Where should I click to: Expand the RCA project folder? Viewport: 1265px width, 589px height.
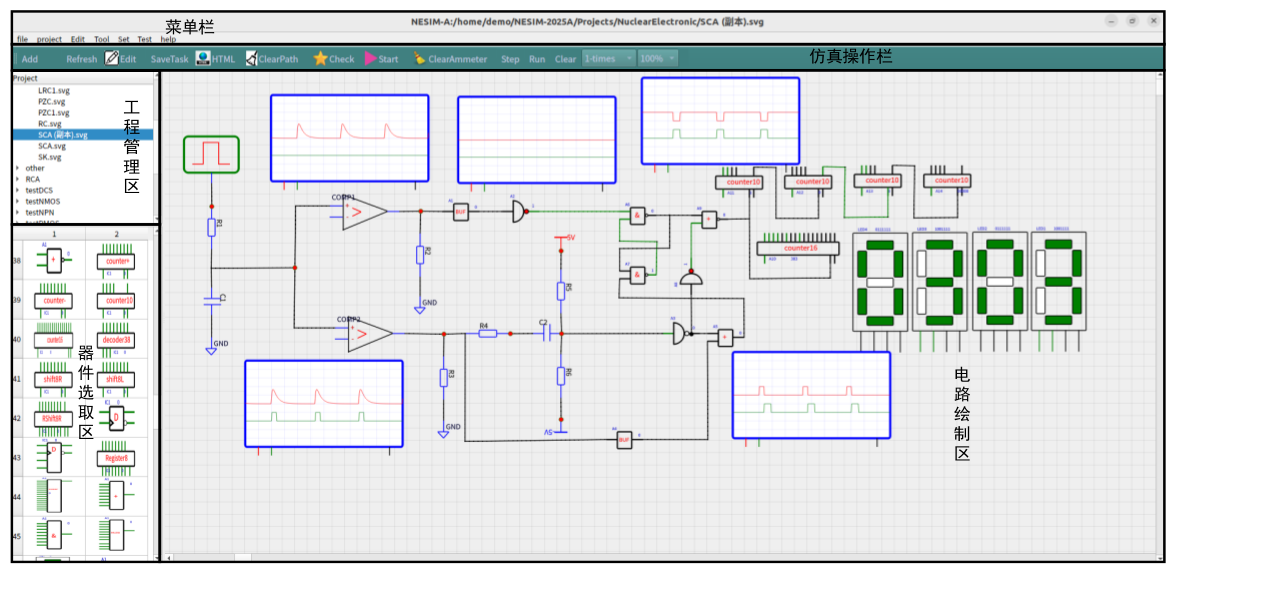click(x=18, y=179)
